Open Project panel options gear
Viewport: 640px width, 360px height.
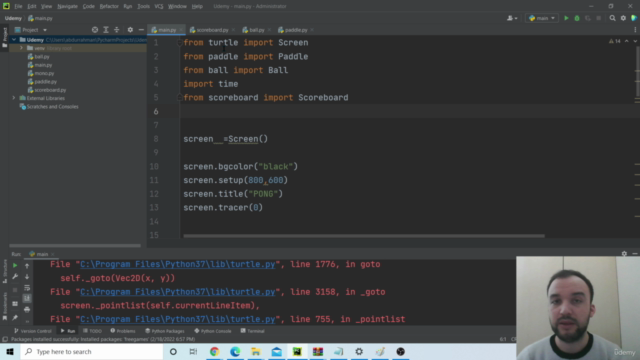(130, 30)
